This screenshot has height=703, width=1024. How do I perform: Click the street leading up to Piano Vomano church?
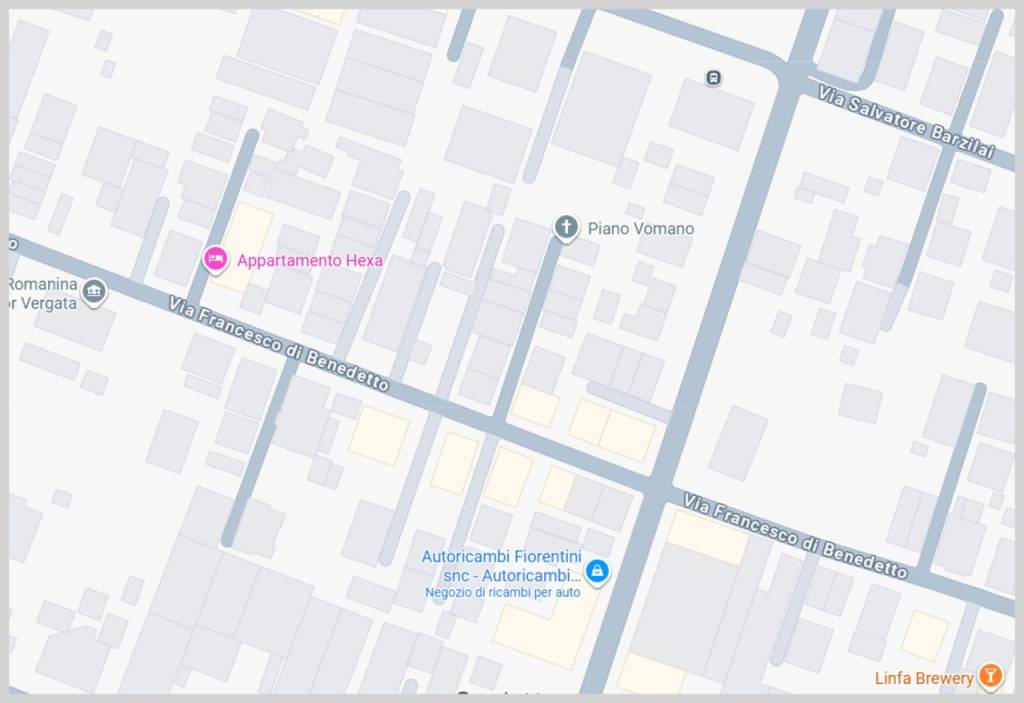527,332
